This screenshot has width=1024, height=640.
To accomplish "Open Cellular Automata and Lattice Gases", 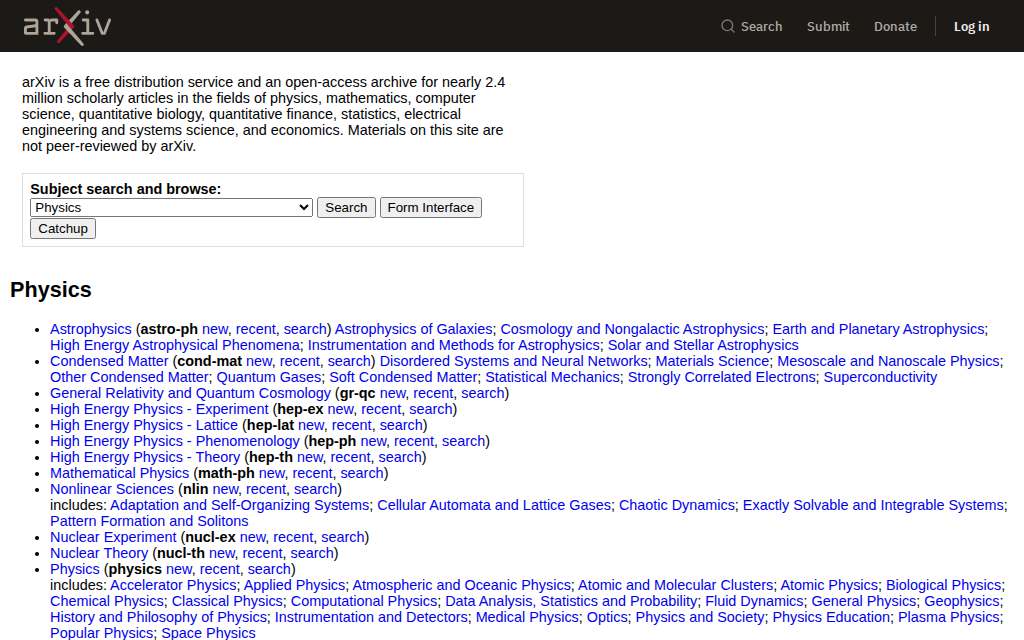I will (494, 505).
